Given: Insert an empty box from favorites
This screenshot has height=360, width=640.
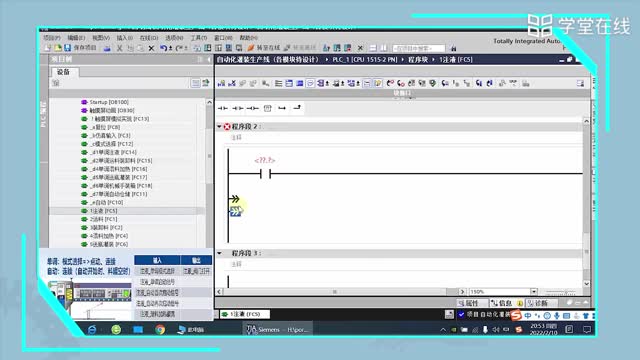Looking at the screenshot, I should pos(267,108).
